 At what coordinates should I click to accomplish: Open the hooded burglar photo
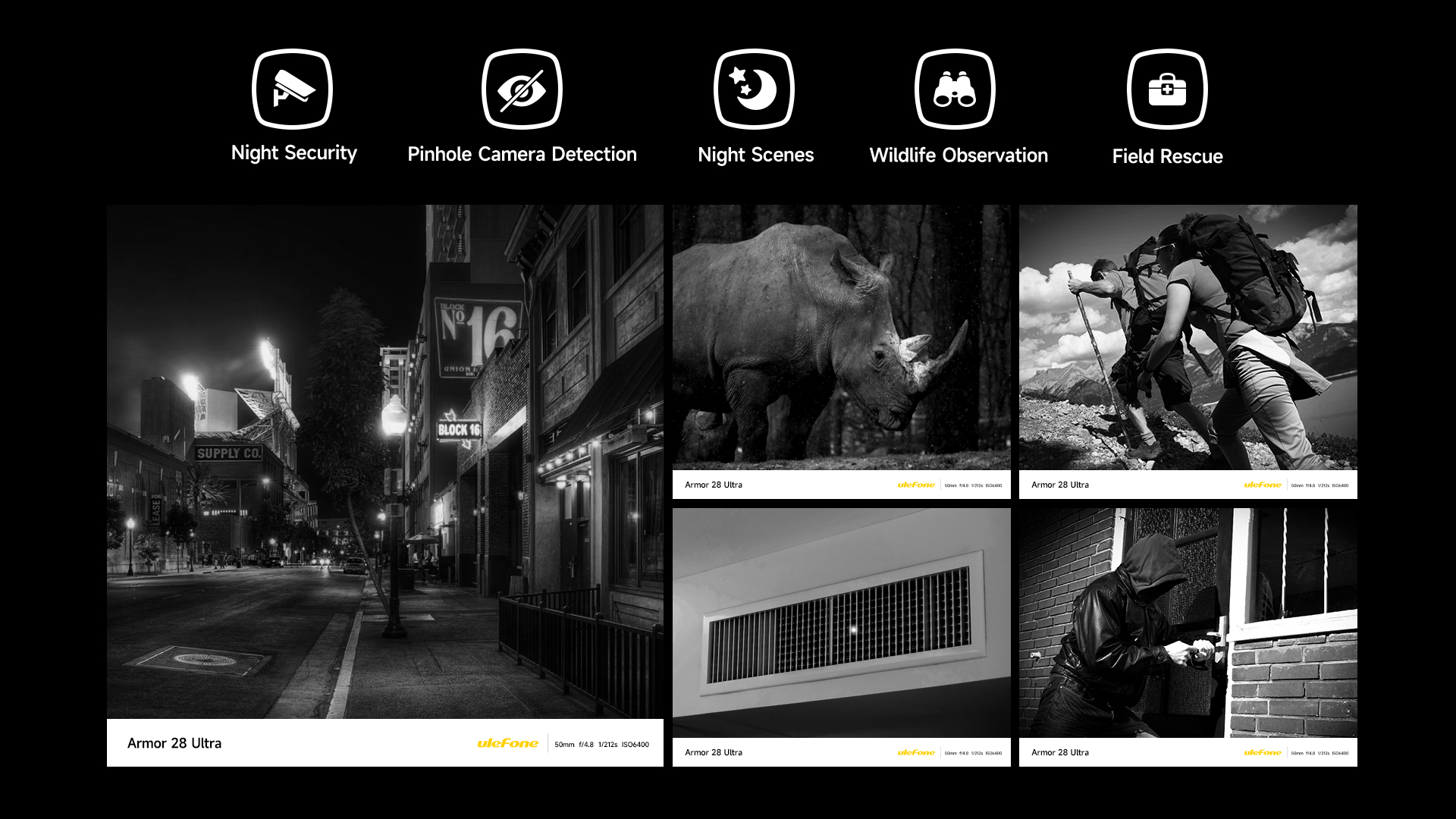pos(1188,622)
